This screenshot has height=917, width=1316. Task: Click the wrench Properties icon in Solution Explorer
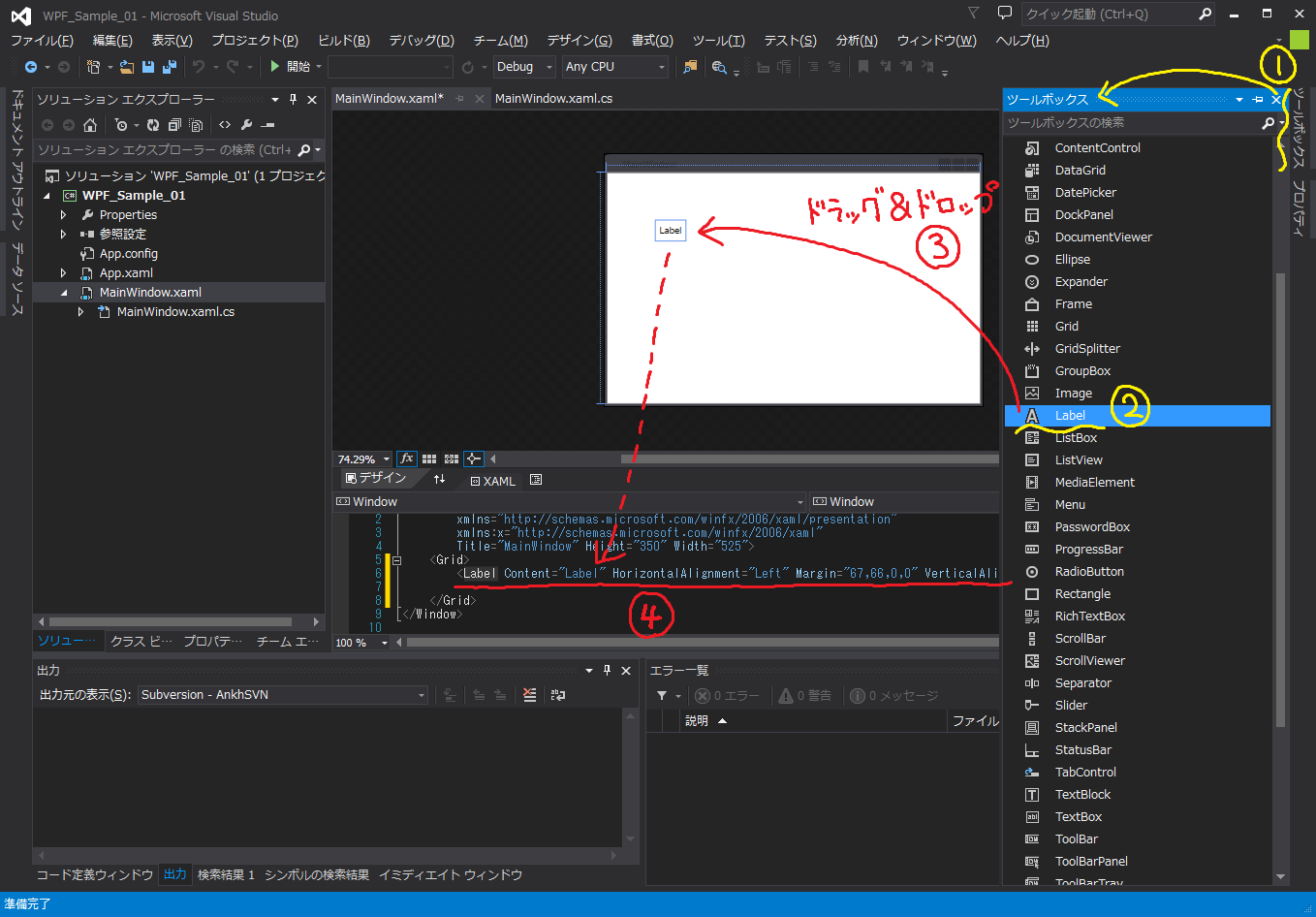point(246,125)
